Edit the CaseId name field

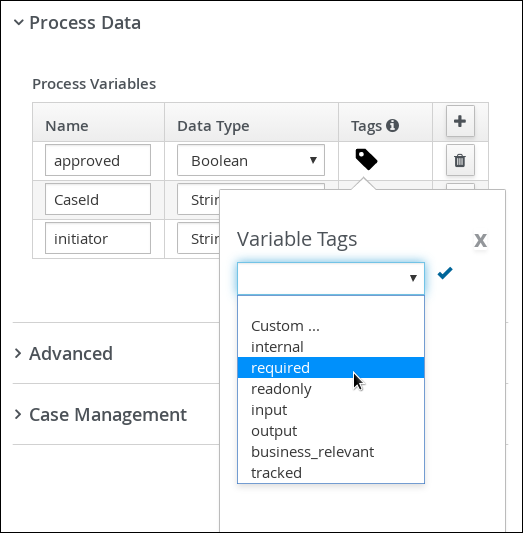coord(98,199)
